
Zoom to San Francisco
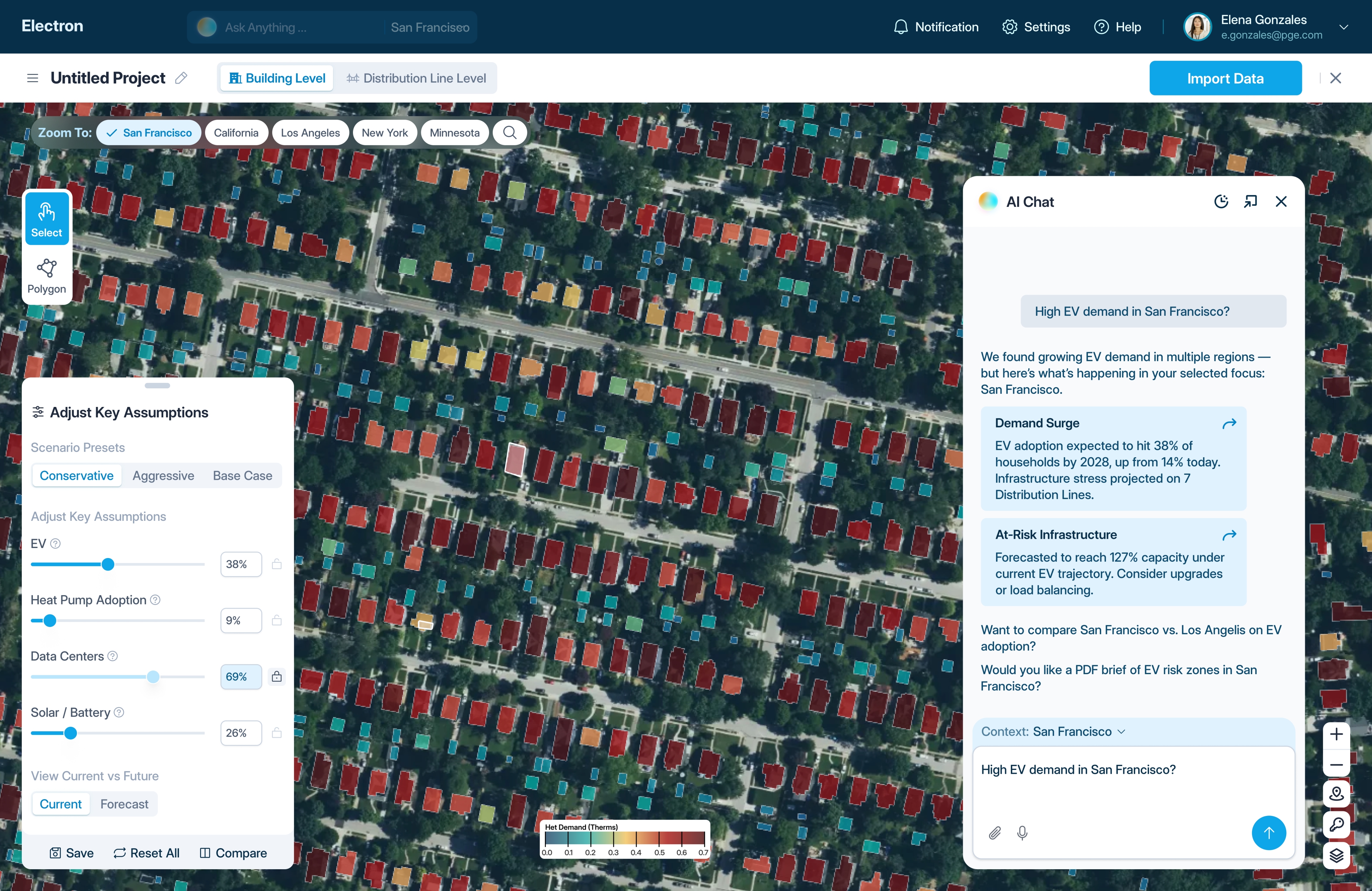coord(149,133)
